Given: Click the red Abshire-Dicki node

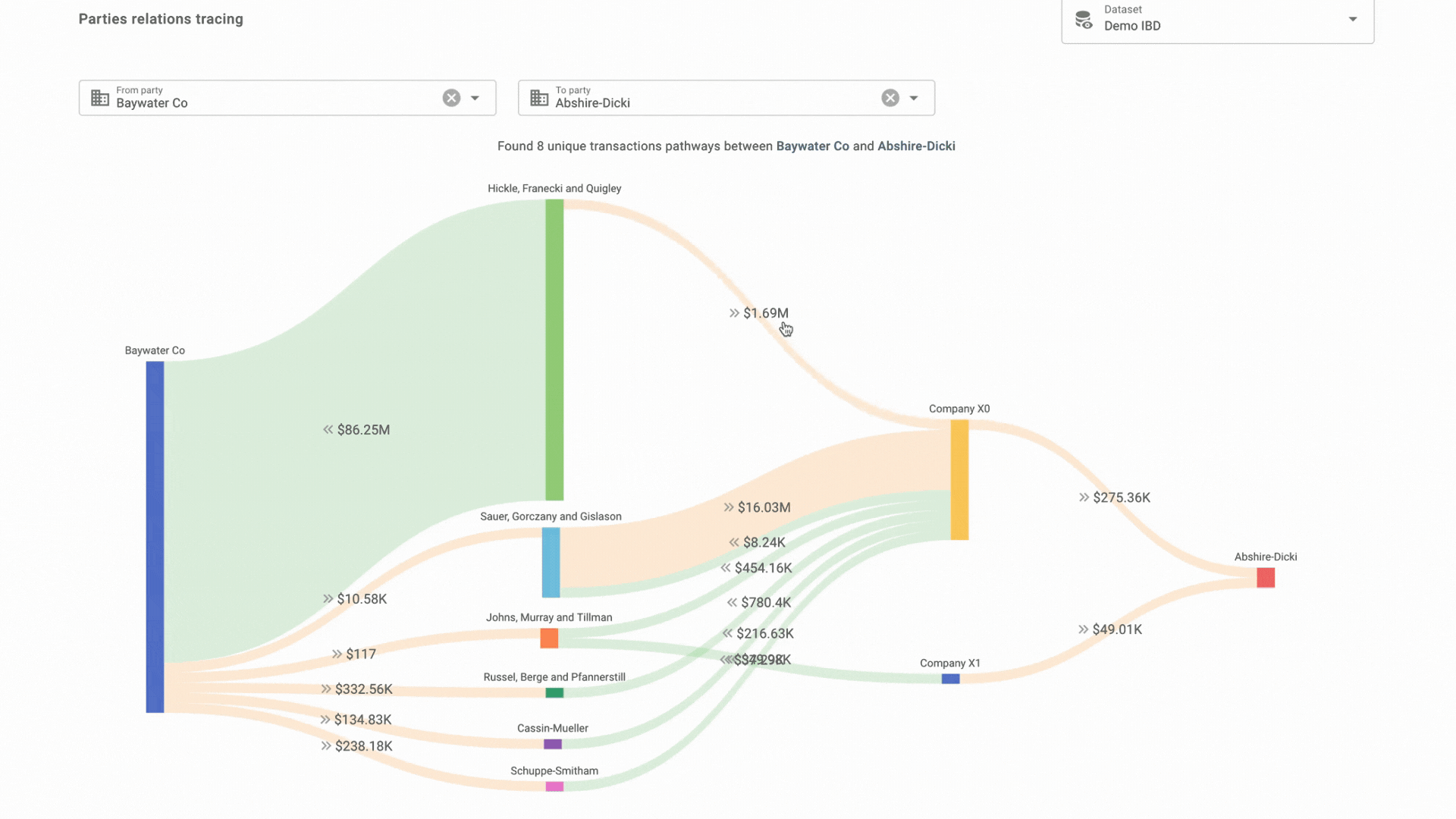Looking at the screenshot, I should point(1266,578).
